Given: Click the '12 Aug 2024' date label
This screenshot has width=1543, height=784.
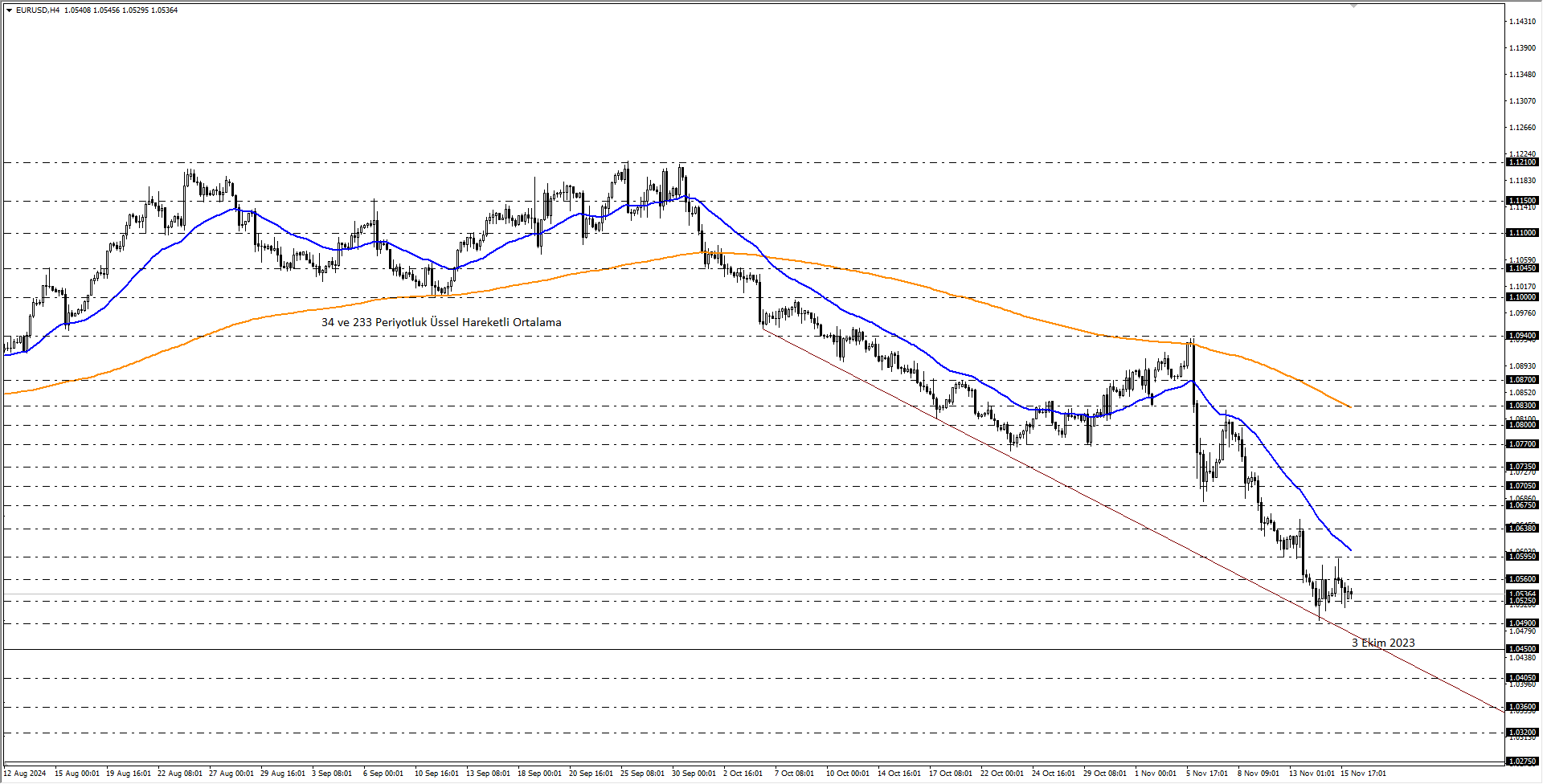Looking at the screenshot, I should click(25, 774).
